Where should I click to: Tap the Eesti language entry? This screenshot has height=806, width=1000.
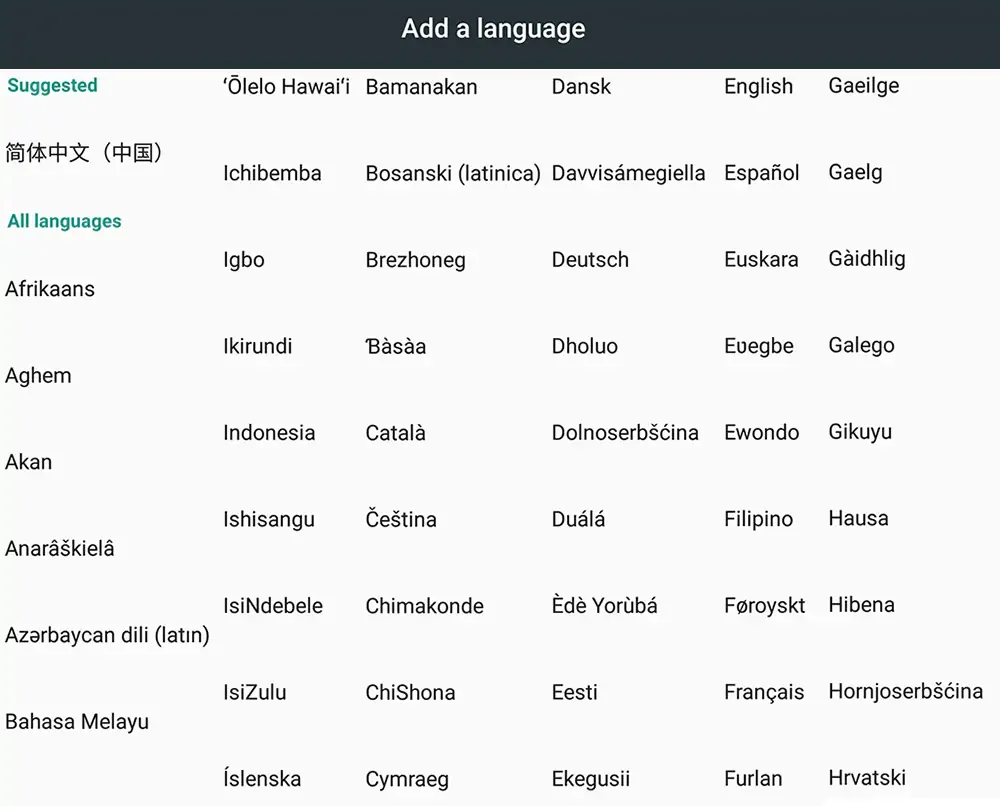[575, 692]
